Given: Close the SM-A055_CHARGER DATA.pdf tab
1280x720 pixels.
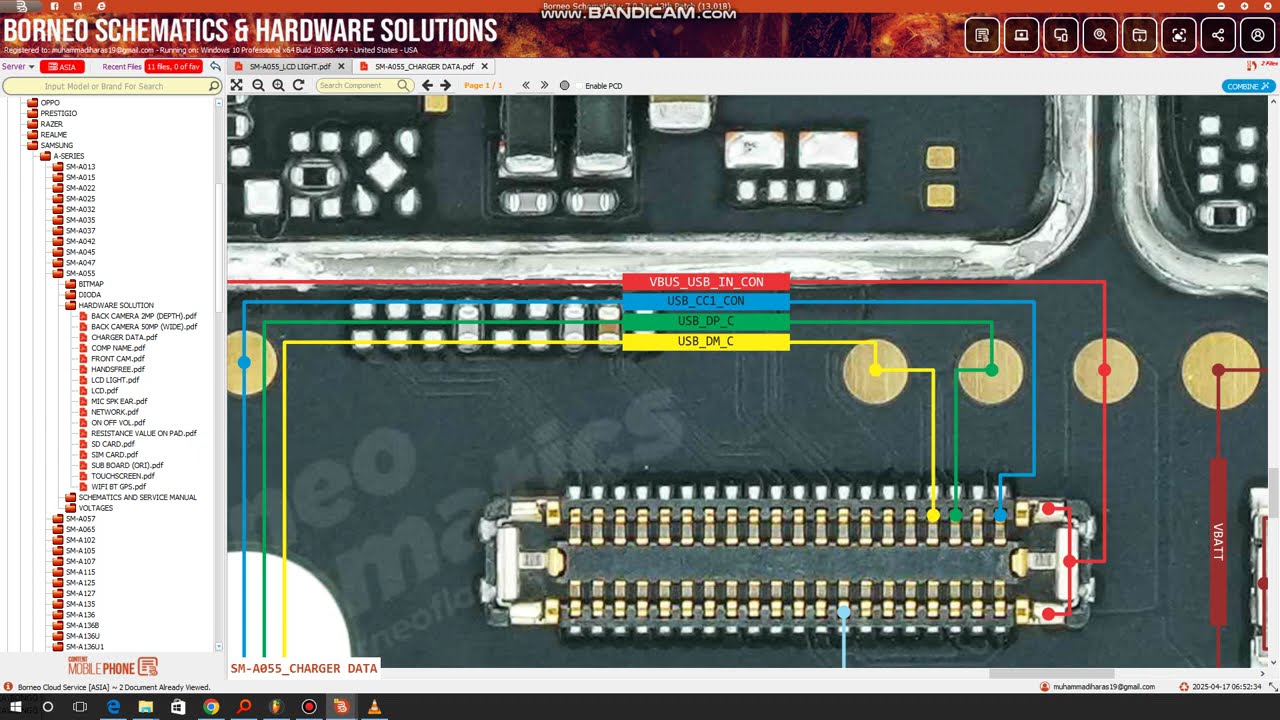Looking at the screenshot, I should tap(485, 67).
